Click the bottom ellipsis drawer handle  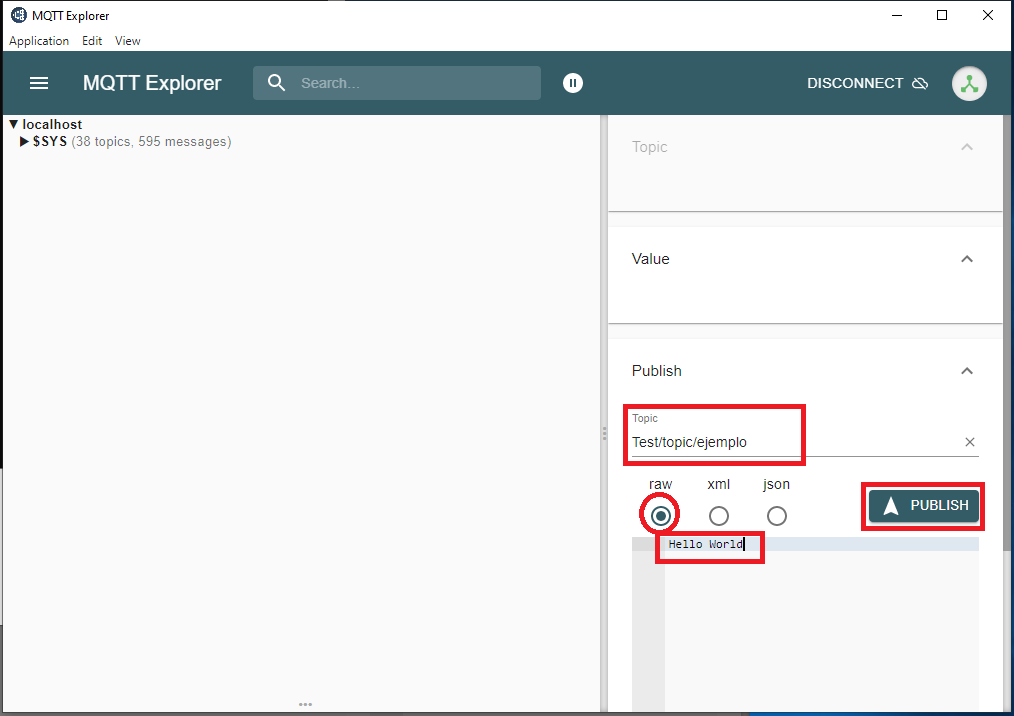(305, 704)
